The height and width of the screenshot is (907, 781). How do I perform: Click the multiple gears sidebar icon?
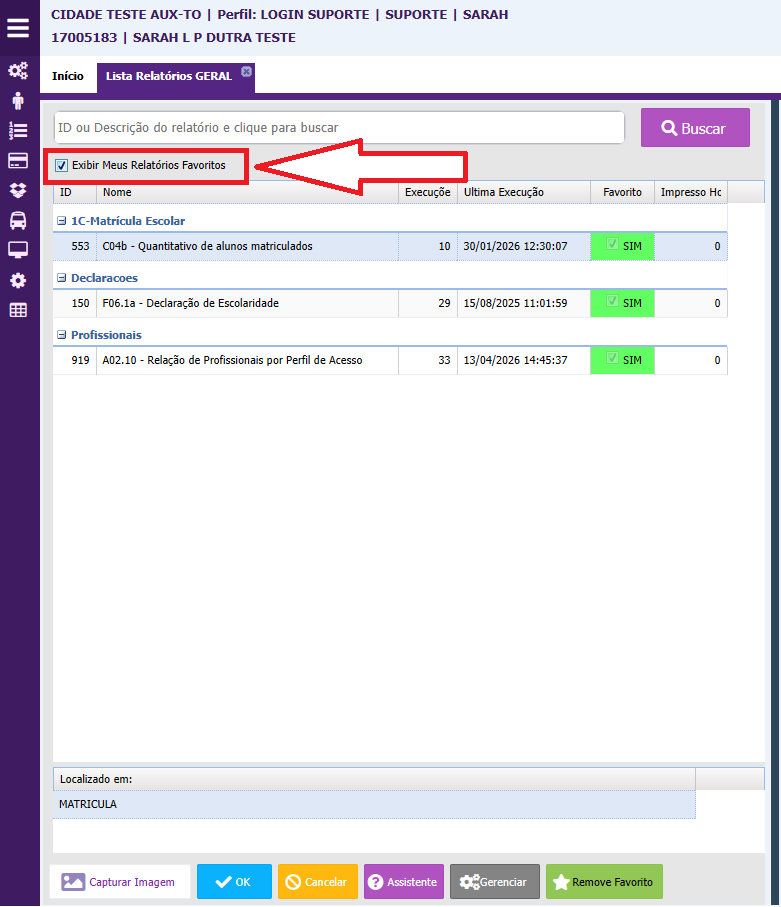[18, 70]
